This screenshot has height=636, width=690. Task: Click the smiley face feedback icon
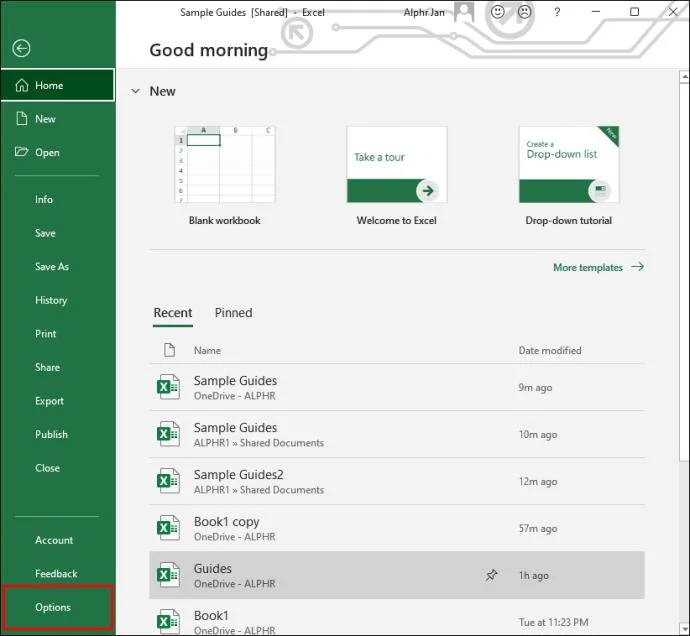[497, 12]
